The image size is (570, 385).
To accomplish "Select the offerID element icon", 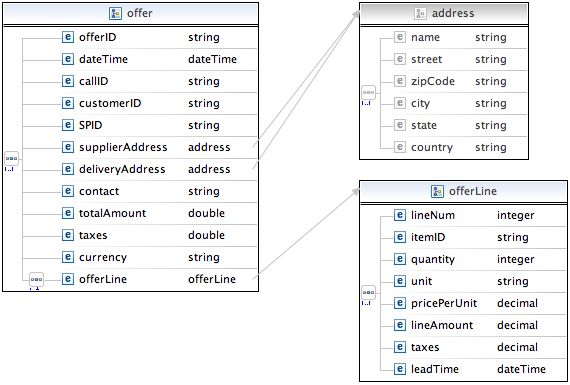I will pos(68,37).
